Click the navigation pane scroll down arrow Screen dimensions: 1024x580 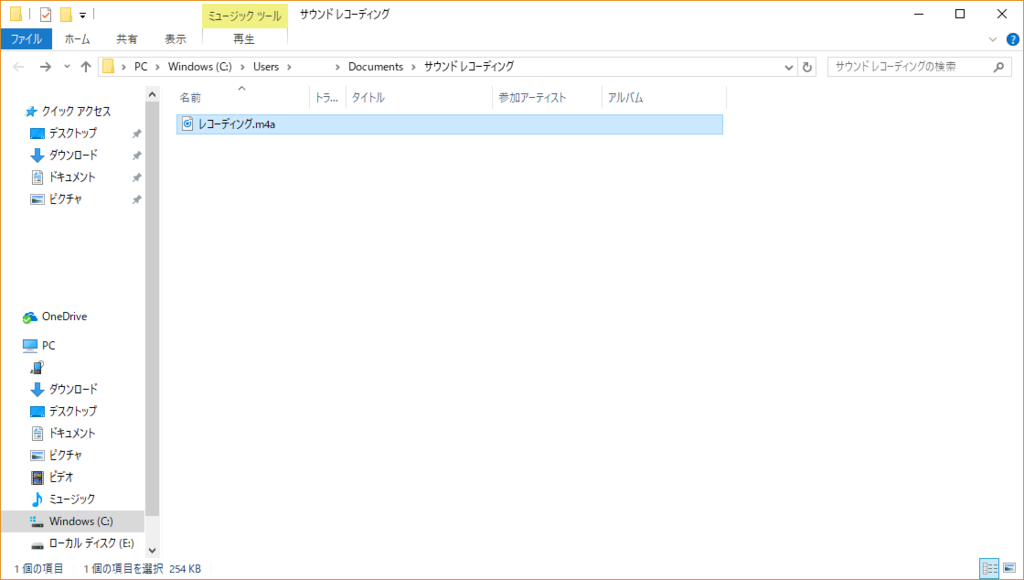[x=152, y=550]
